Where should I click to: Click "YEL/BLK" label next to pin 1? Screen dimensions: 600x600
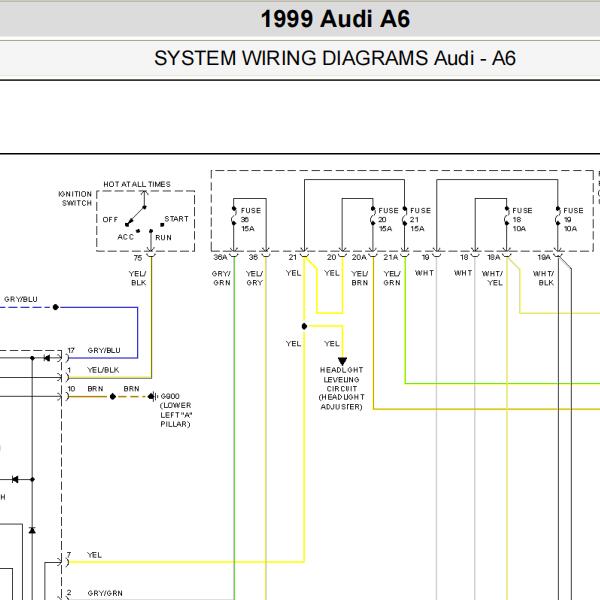pyautogui.click(x=103, y=370)
